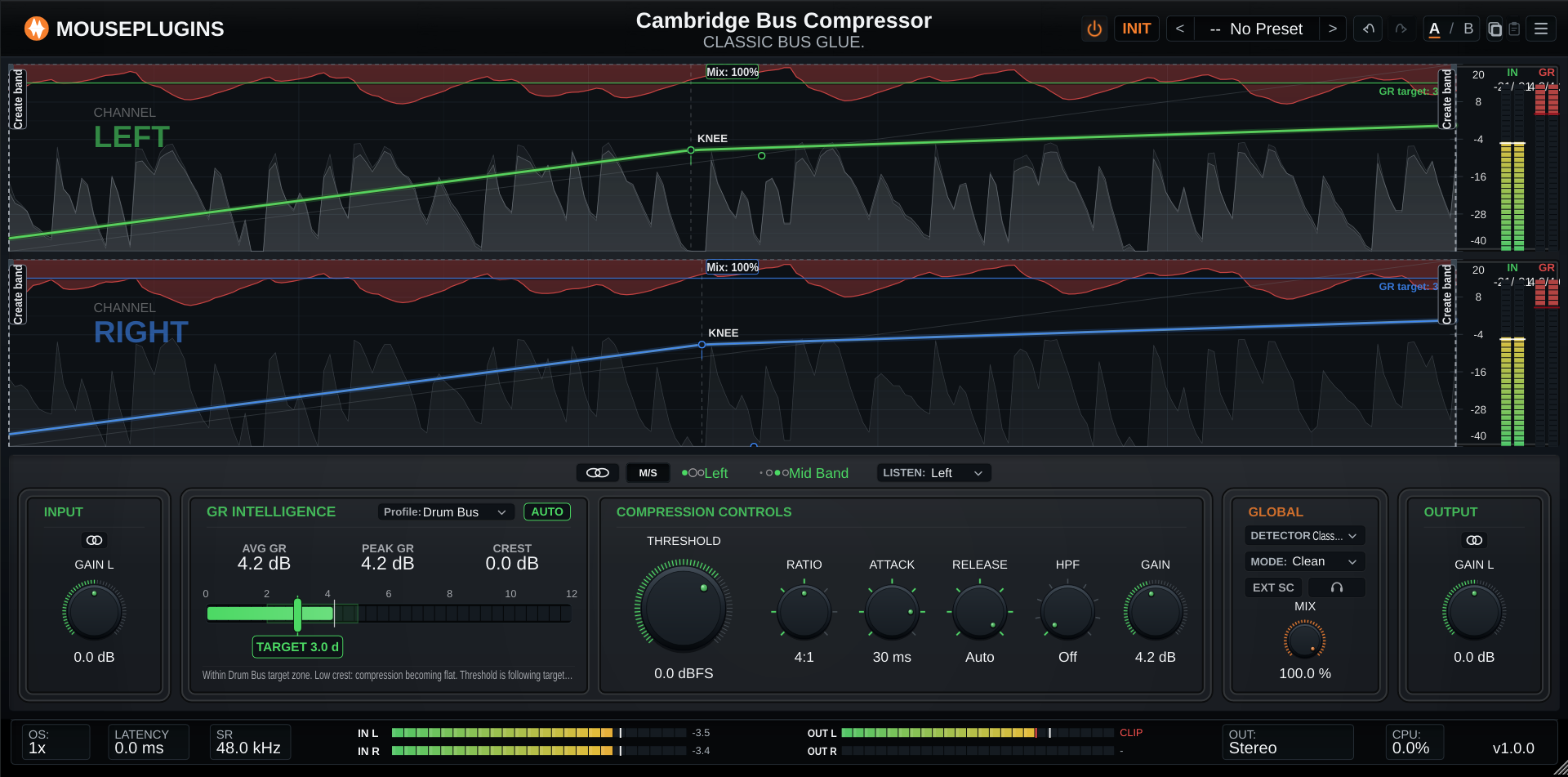Click the RATIO knob
Screen dimensions: 1568x777
pyautogui.click(x=804, y=612)
